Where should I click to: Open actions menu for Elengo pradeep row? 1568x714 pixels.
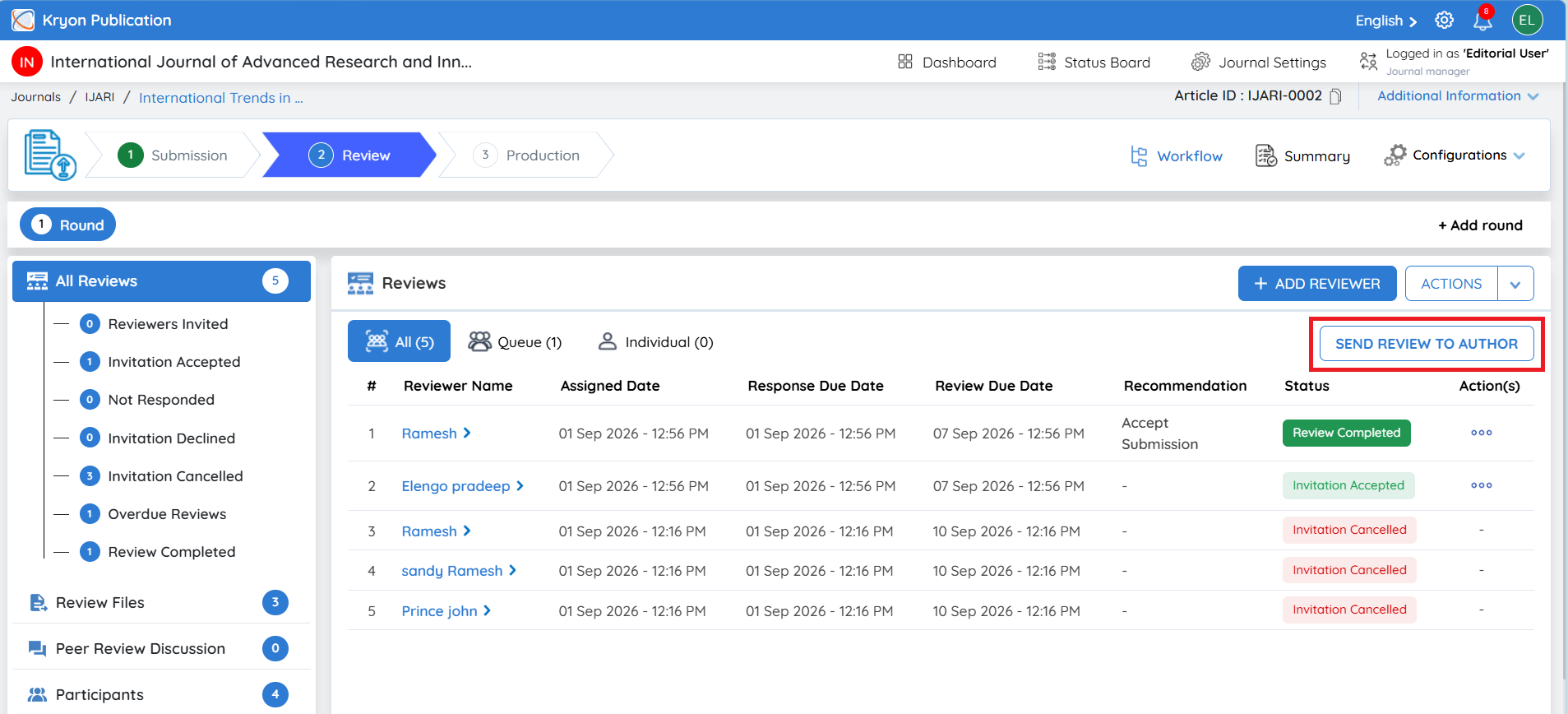[1481, 485]
